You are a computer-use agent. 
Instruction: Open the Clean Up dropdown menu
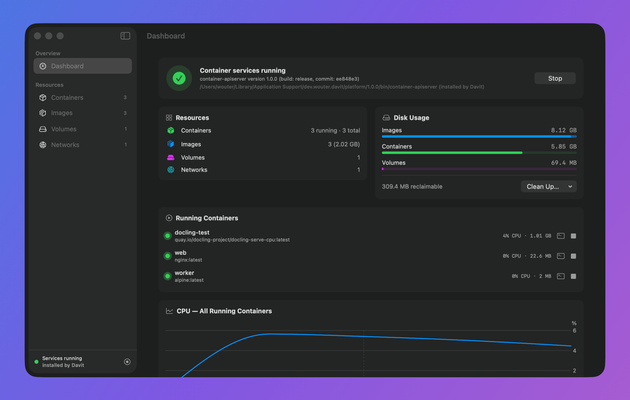point(548,186)
